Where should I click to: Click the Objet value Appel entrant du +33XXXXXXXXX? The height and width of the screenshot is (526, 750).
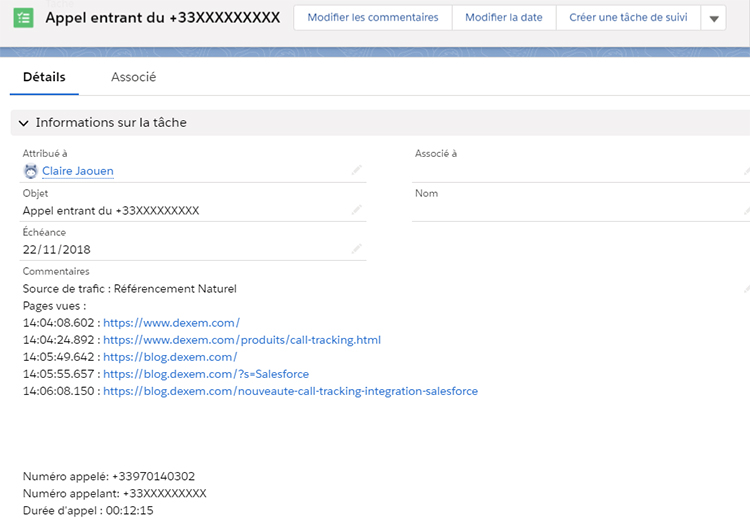click(x=111, y=211)
